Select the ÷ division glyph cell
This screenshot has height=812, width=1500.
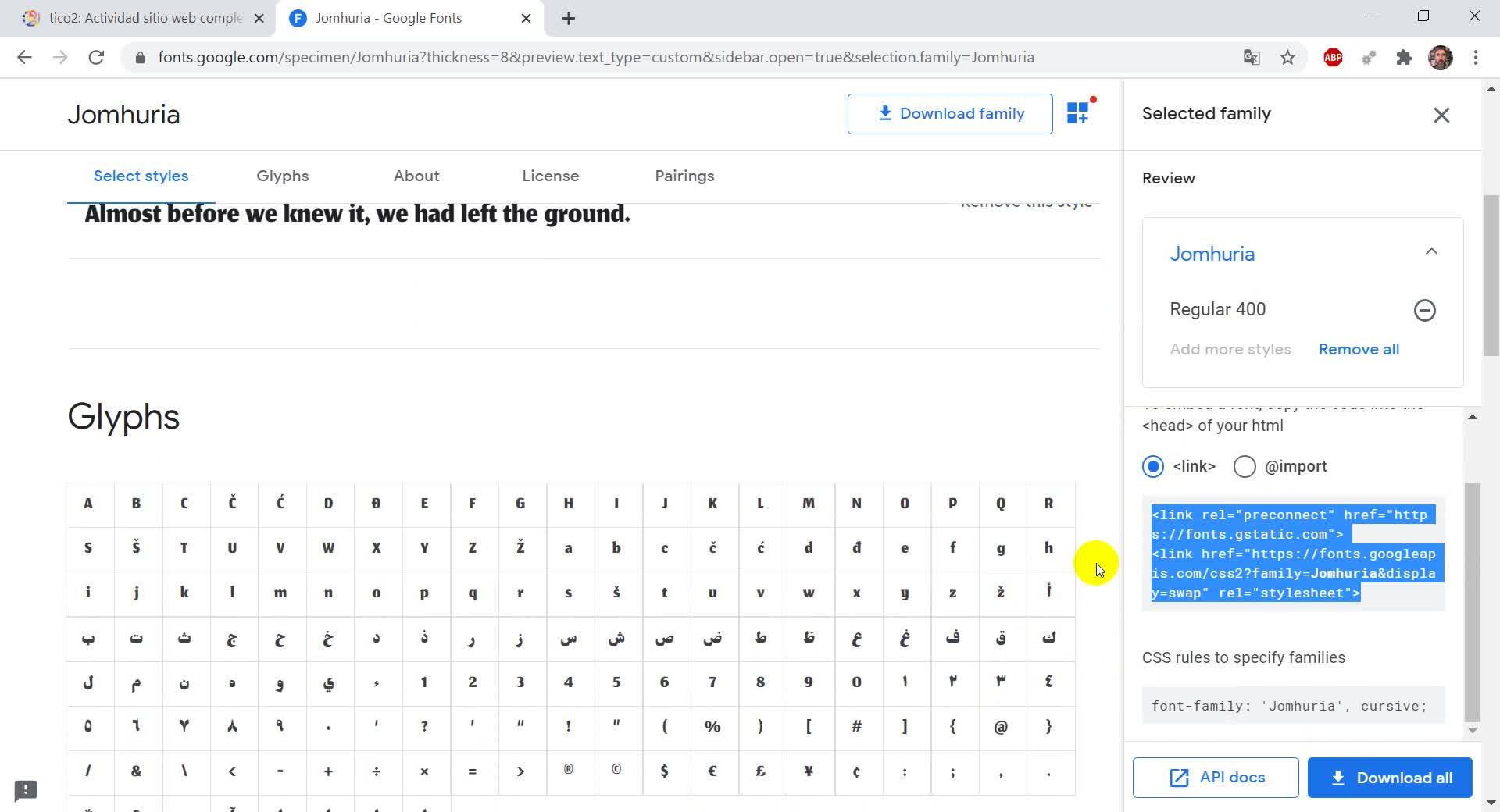click(376, 771)
